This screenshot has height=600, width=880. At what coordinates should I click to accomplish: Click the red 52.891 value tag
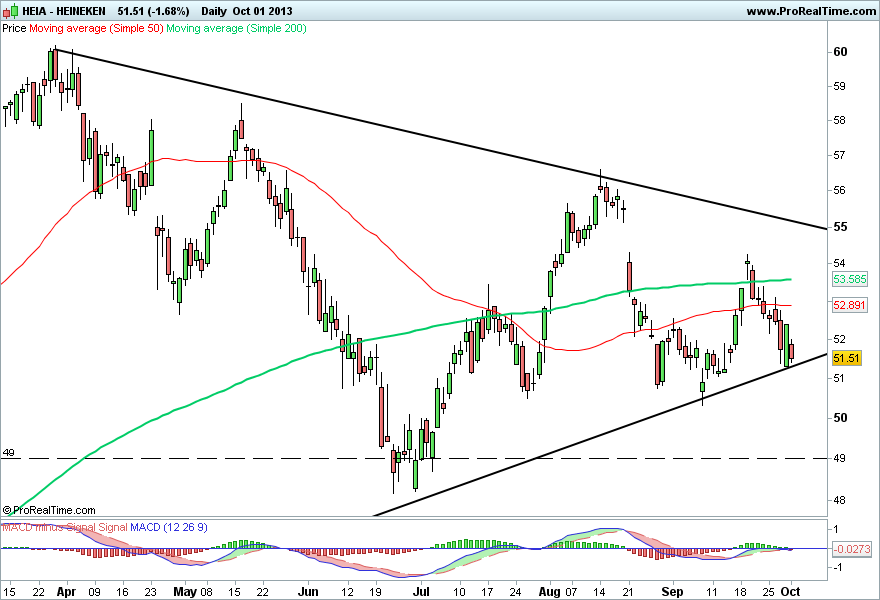[850, 305]
